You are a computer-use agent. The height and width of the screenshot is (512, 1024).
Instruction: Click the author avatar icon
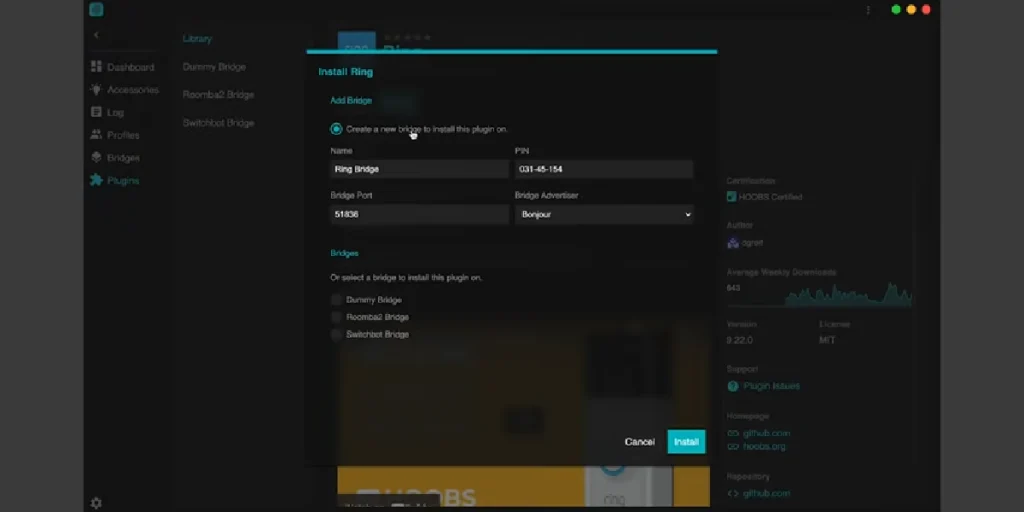click(733, 242)
